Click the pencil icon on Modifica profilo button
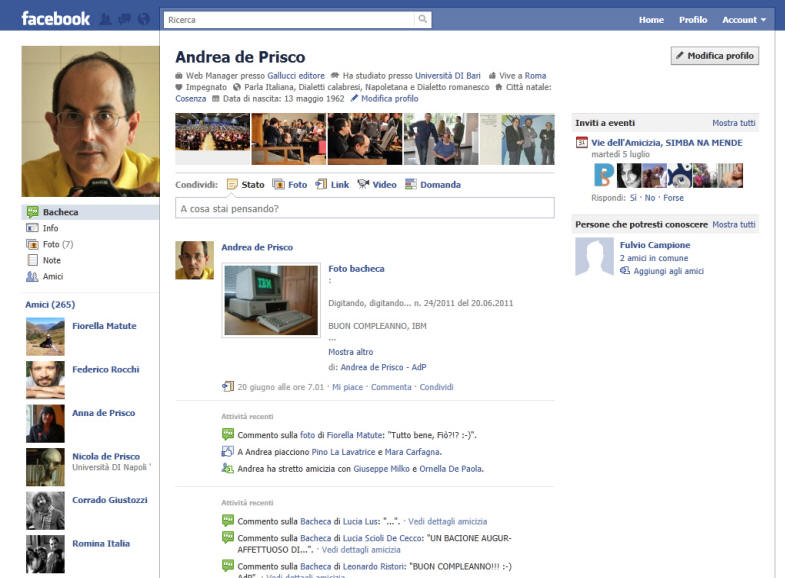 click(x=679, y=56)
